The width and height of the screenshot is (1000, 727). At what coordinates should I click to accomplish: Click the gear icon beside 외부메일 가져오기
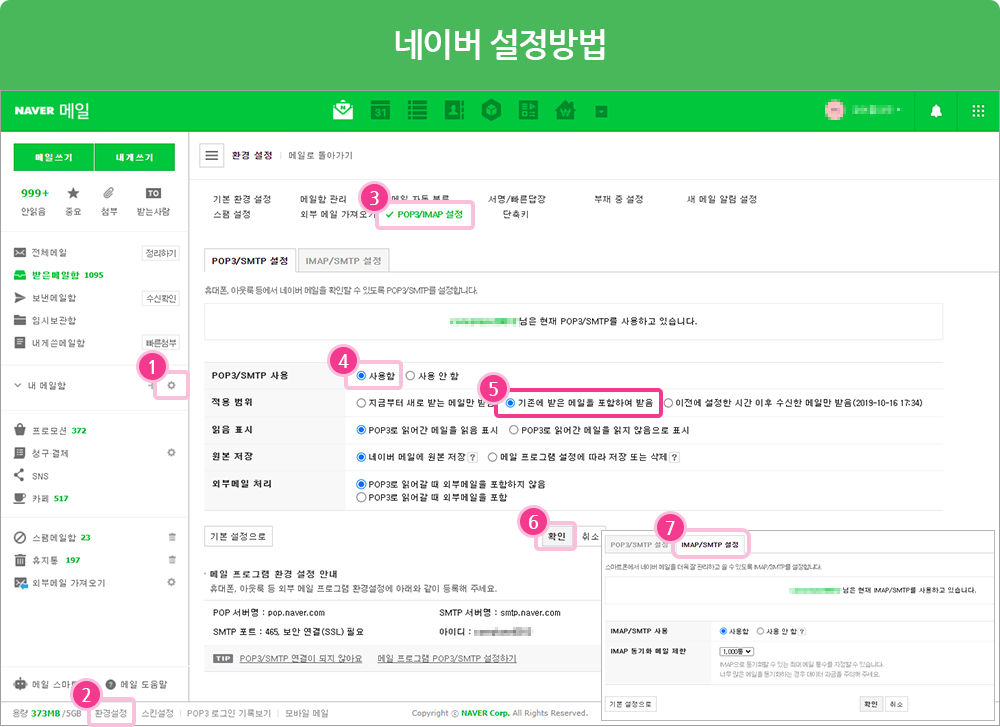pyautogui.click(x=171, y=582)
